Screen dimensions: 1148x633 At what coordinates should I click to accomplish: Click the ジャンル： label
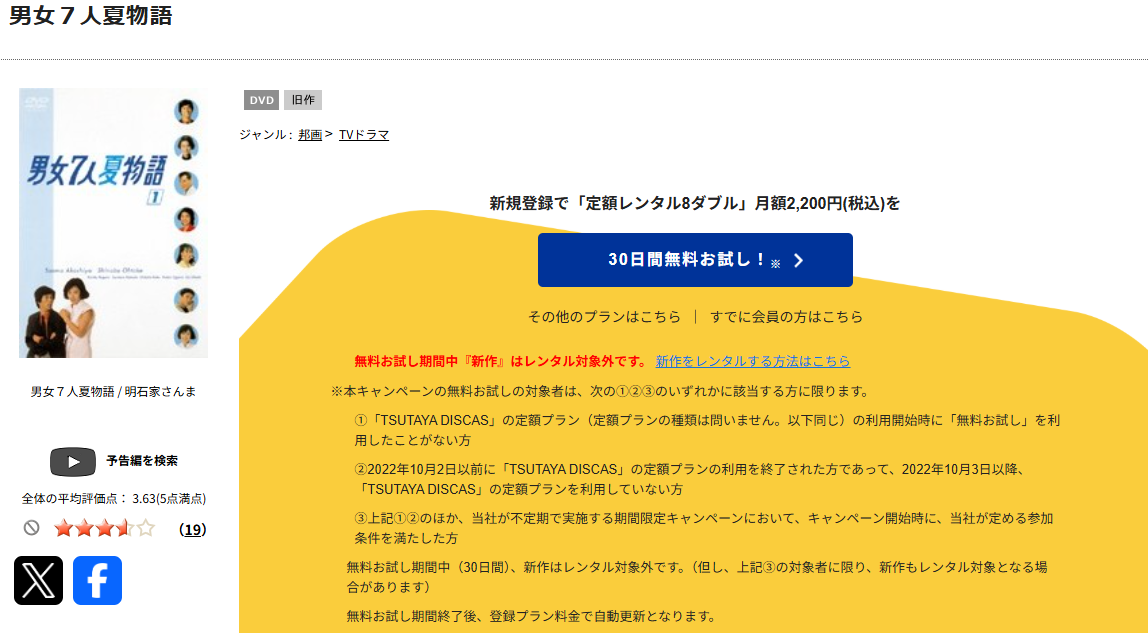point(266,135)
